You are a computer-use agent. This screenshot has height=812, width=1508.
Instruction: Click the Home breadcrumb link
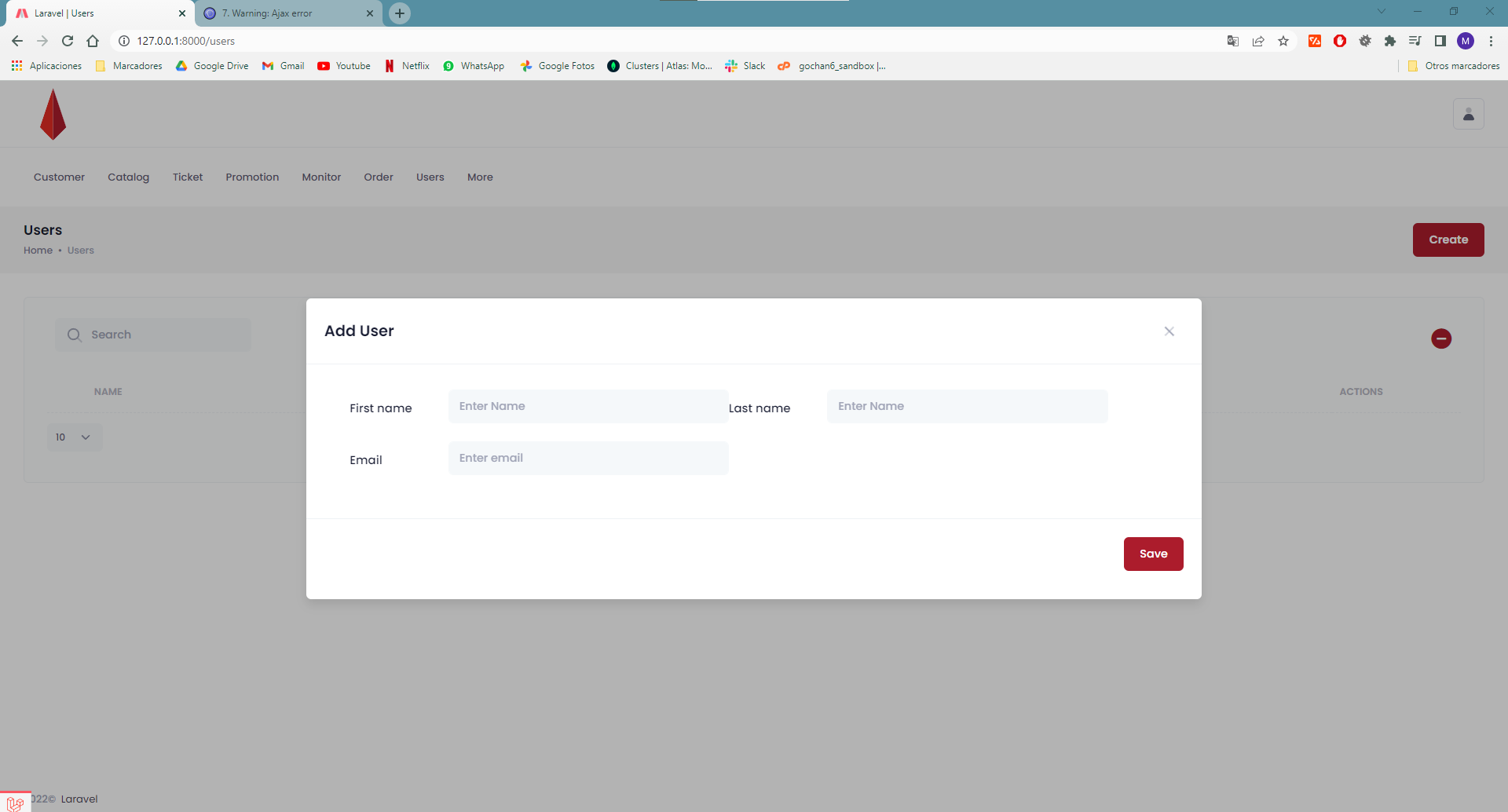pyautogui.click(x=38, y=251)
